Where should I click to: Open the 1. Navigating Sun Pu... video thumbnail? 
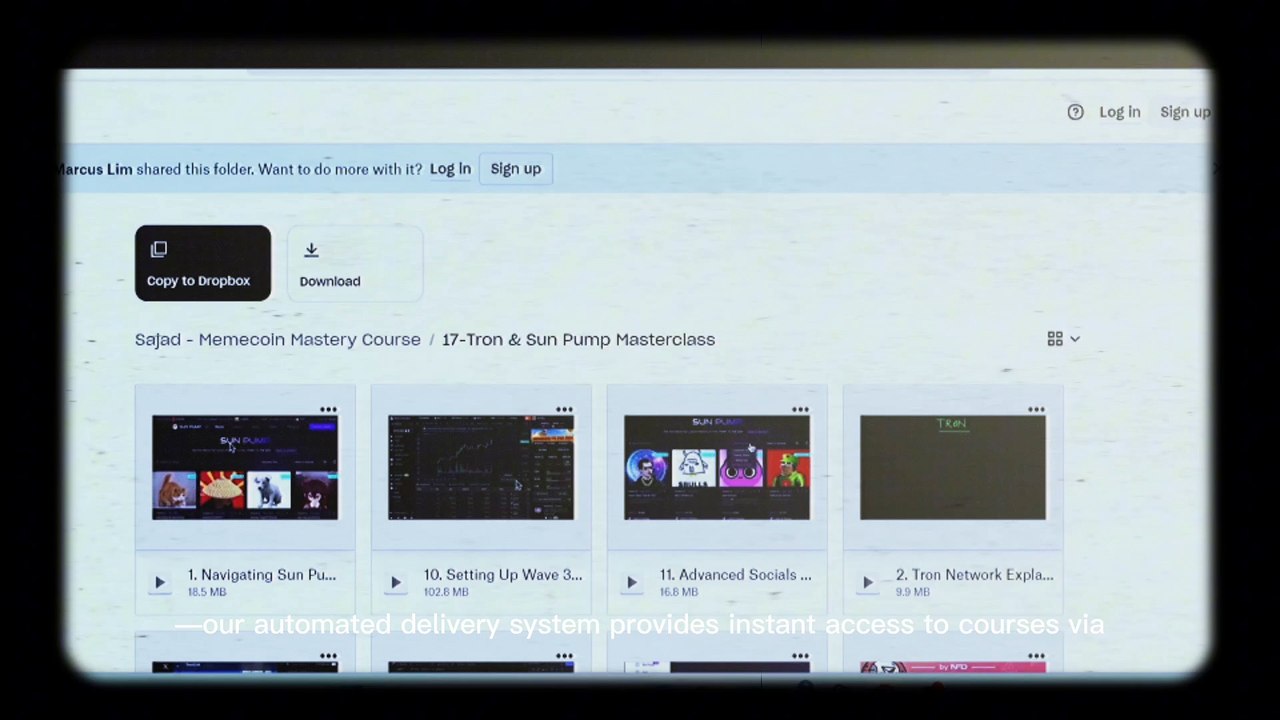point(245,467)
